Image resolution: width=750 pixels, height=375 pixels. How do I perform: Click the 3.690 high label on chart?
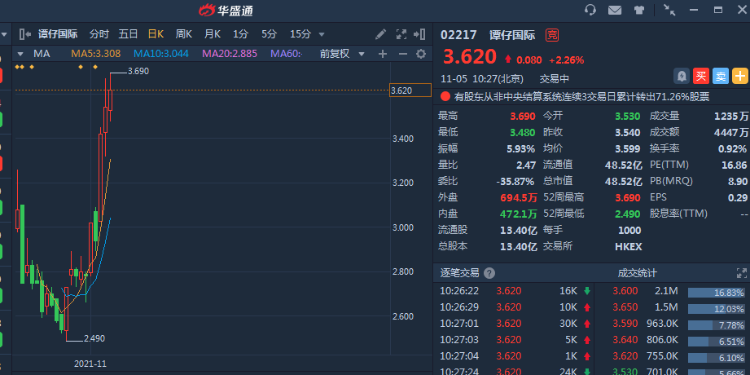click(x=138, y=71)
